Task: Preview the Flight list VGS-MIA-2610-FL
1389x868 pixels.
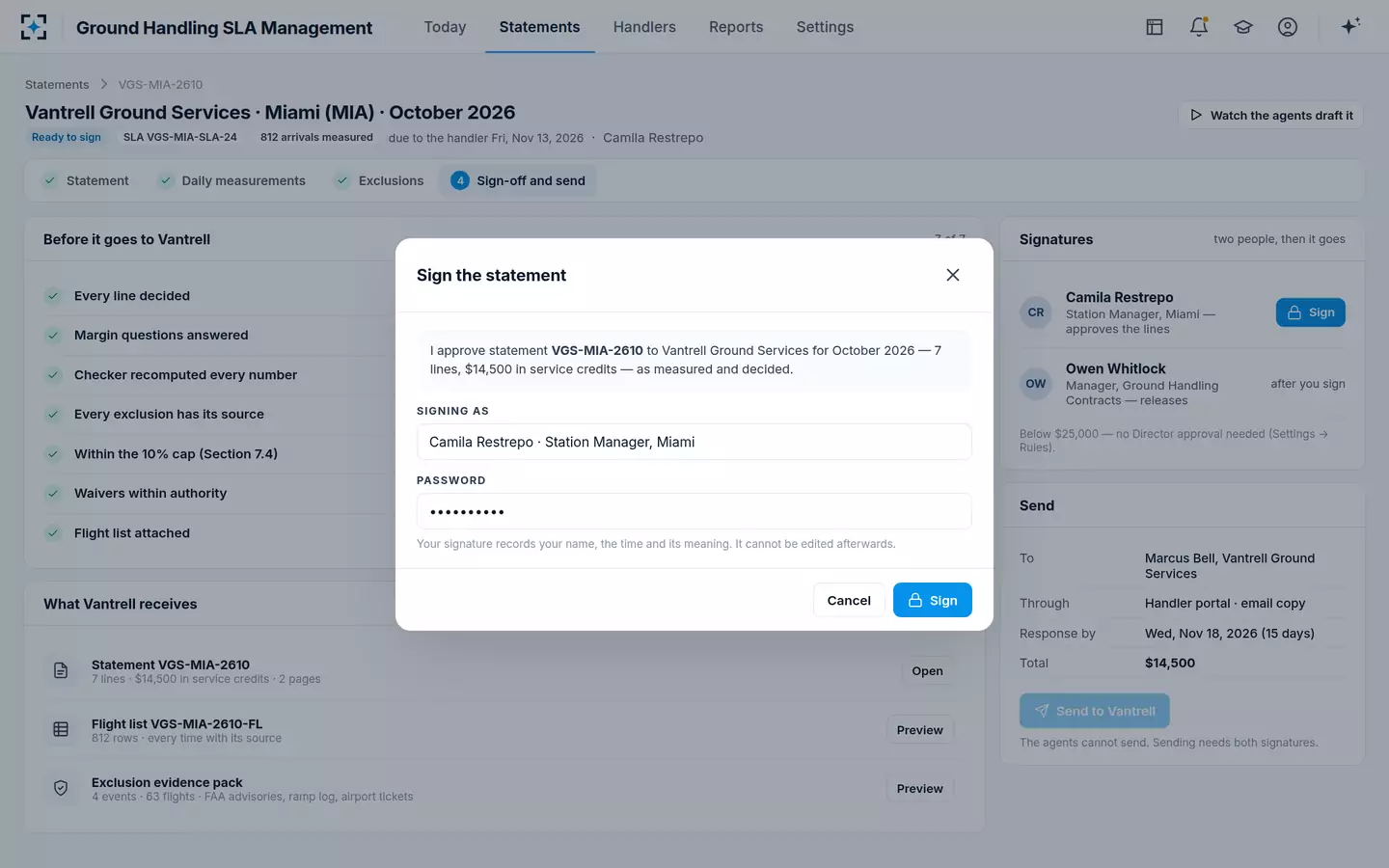Action: click(919, 730)
